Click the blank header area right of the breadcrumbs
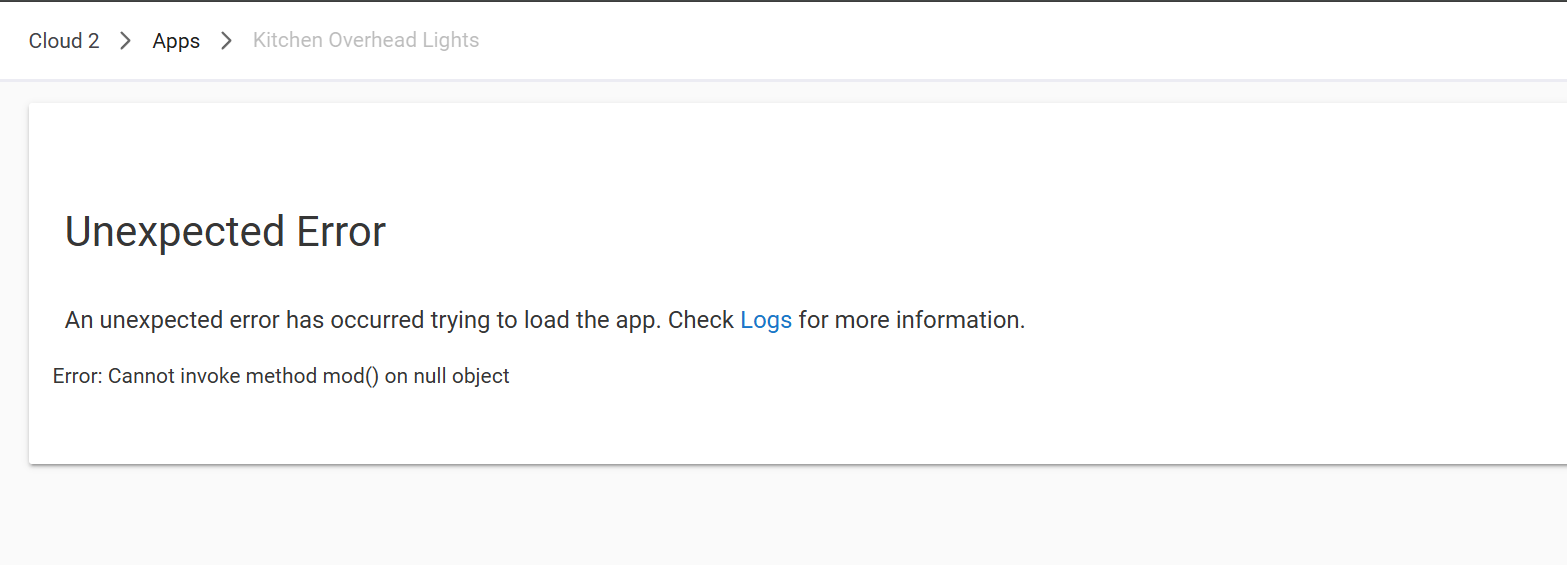Screen dimensions: 1567x565 pos(1000,41)
